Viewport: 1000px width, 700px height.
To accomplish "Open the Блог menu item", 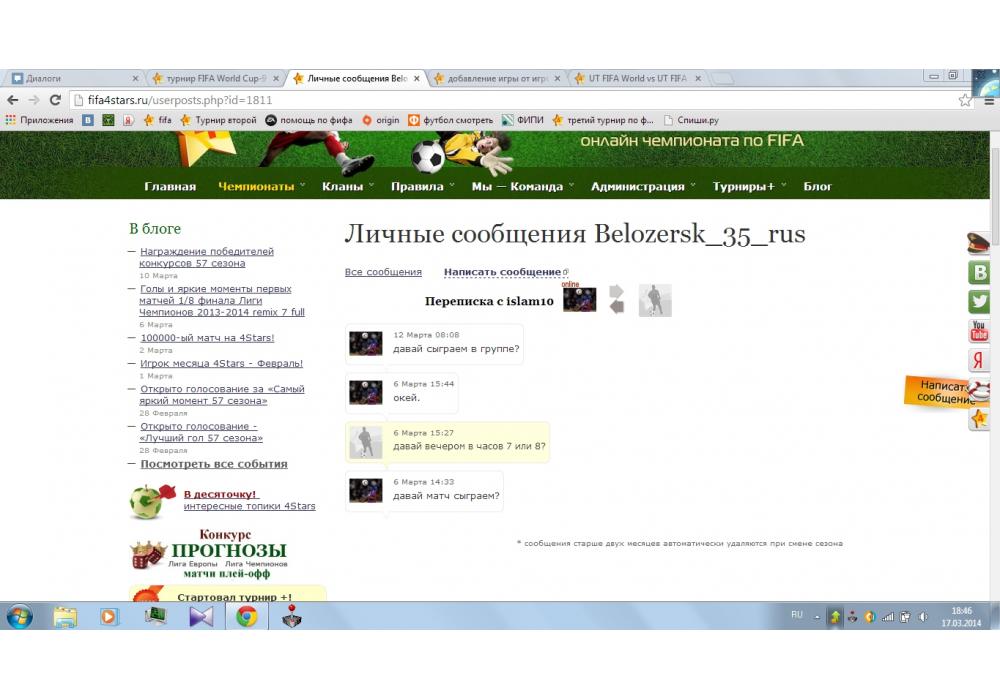I will coord(818,186).
